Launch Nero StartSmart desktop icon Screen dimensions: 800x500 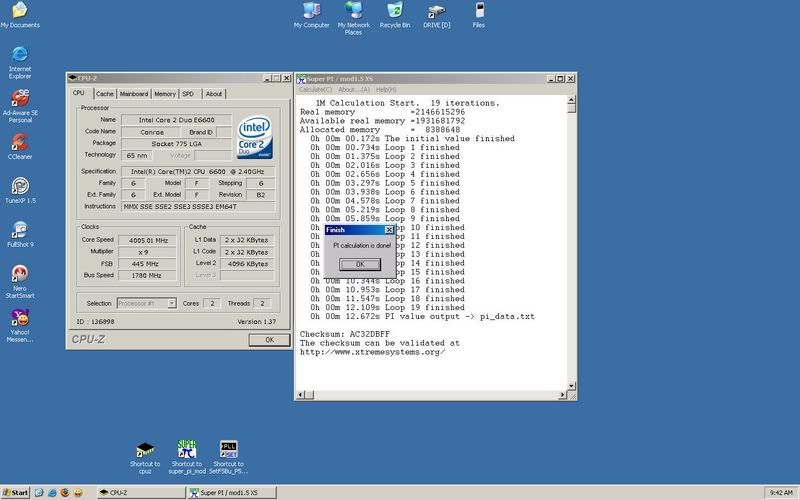point(20,273)
